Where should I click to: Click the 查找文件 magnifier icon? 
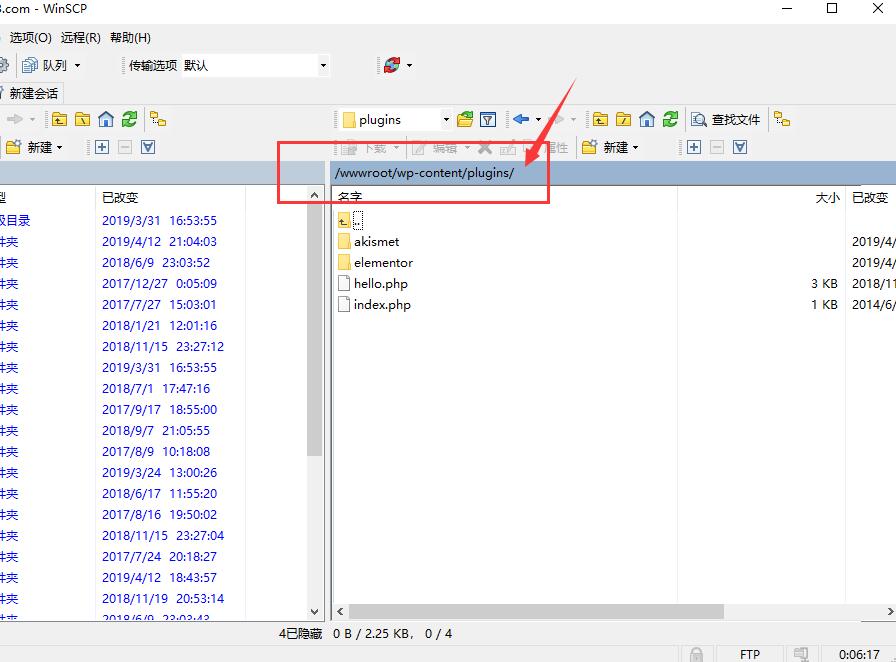point(699,119)
